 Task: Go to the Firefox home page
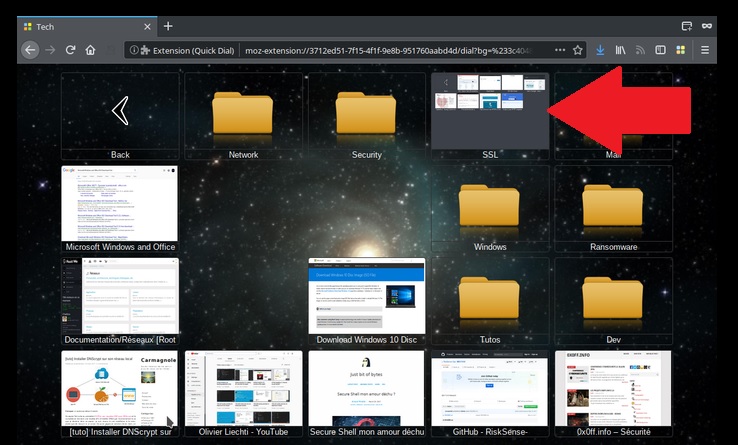click(90, 49)
